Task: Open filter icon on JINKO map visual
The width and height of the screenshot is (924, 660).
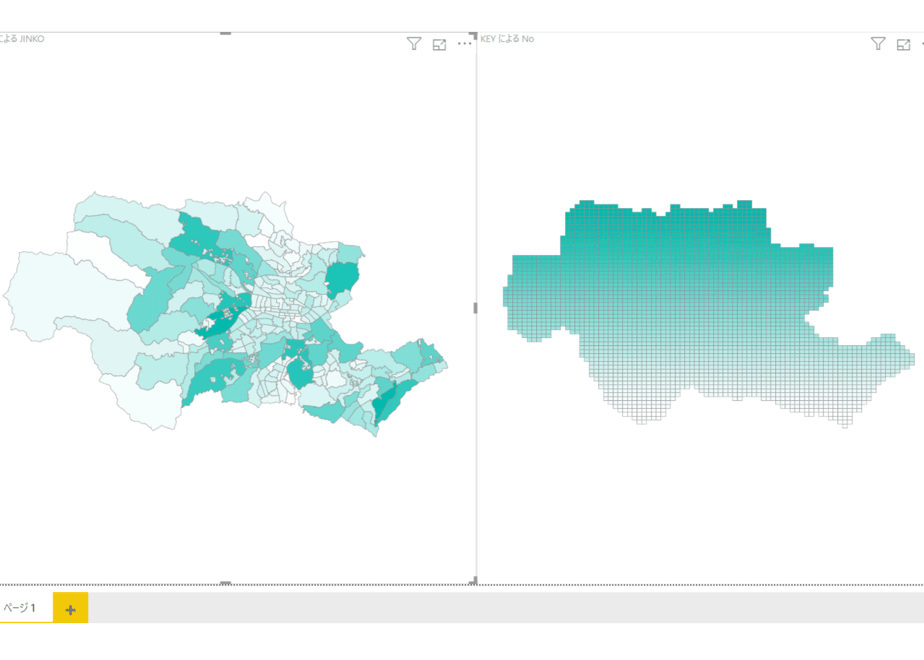Action: pyautogui.click(x=414, y=44)
